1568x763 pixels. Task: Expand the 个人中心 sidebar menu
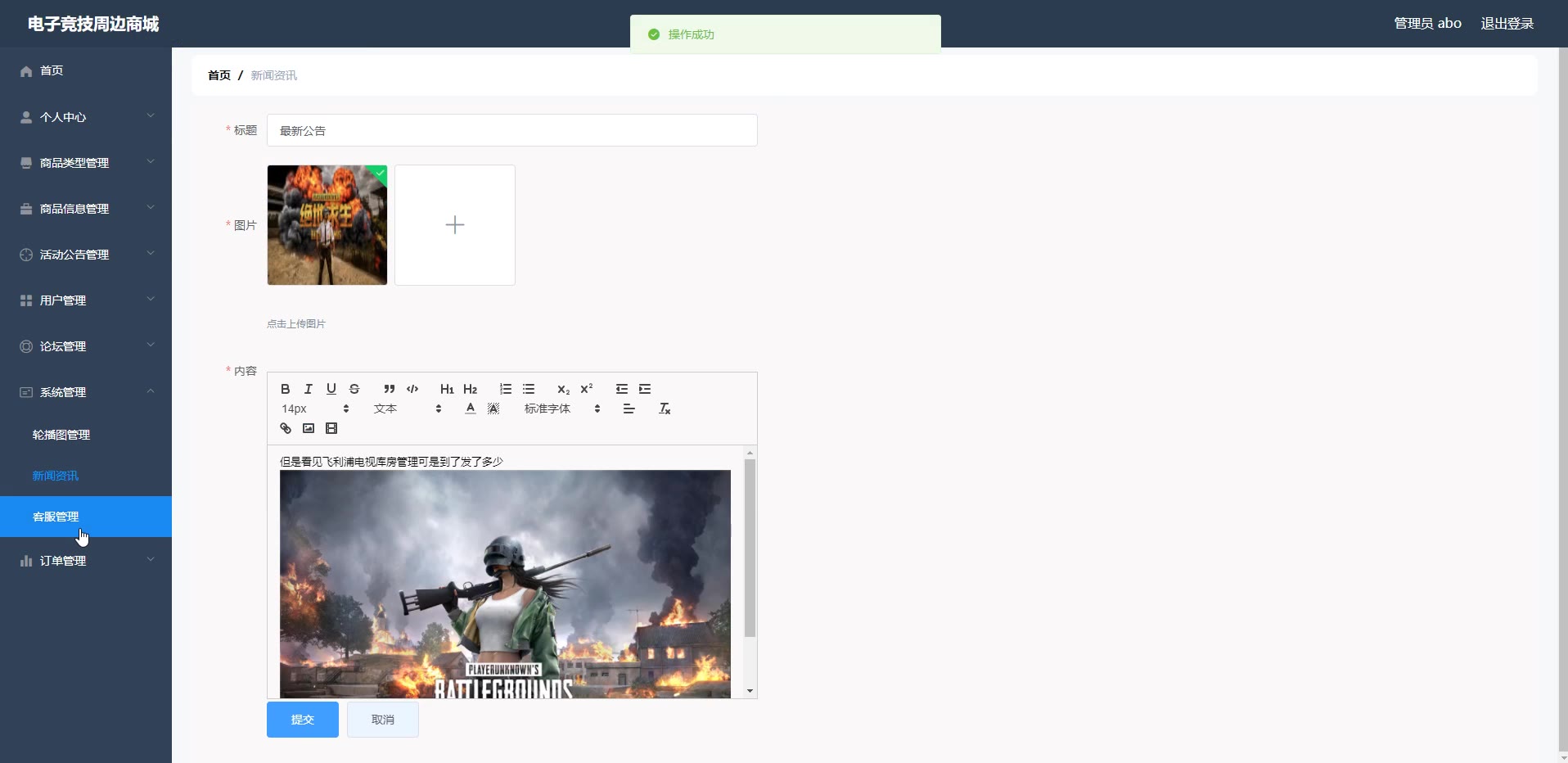(86, 117)
